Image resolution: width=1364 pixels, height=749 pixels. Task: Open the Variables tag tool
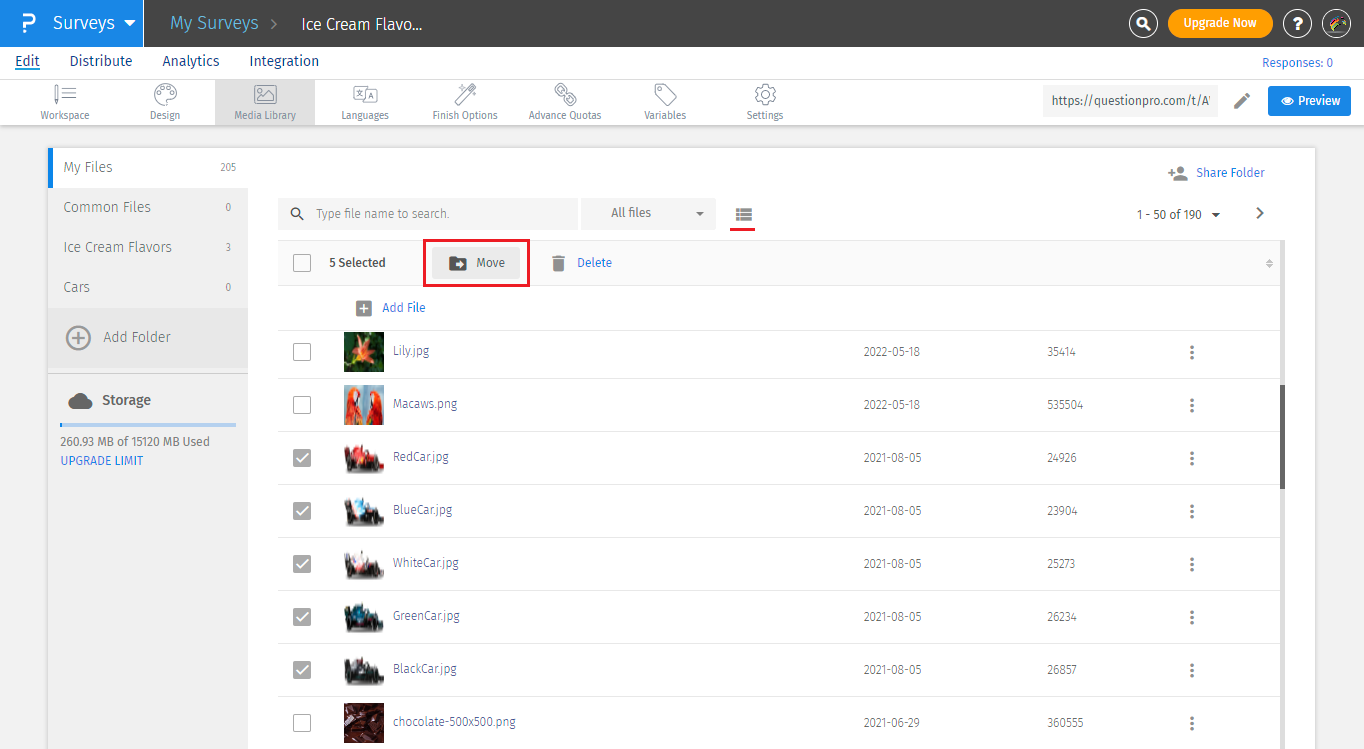point(665,102)
